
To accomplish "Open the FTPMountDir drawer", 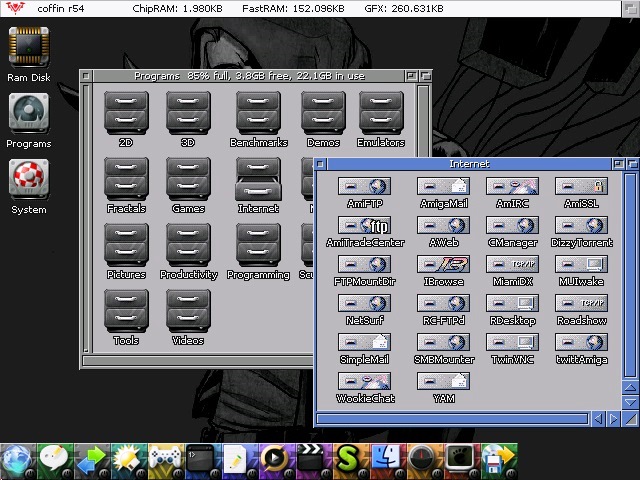I will 364,264.
